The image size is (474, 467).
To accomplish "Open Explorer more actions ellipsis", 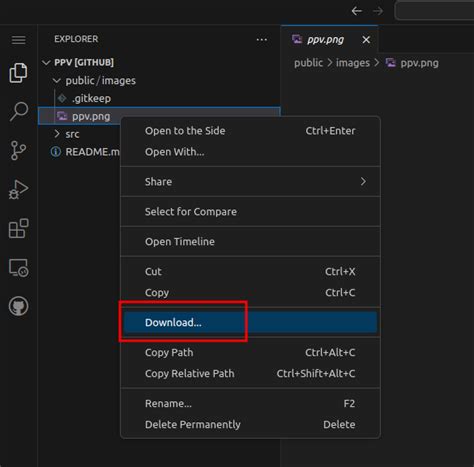I will 262,40.
